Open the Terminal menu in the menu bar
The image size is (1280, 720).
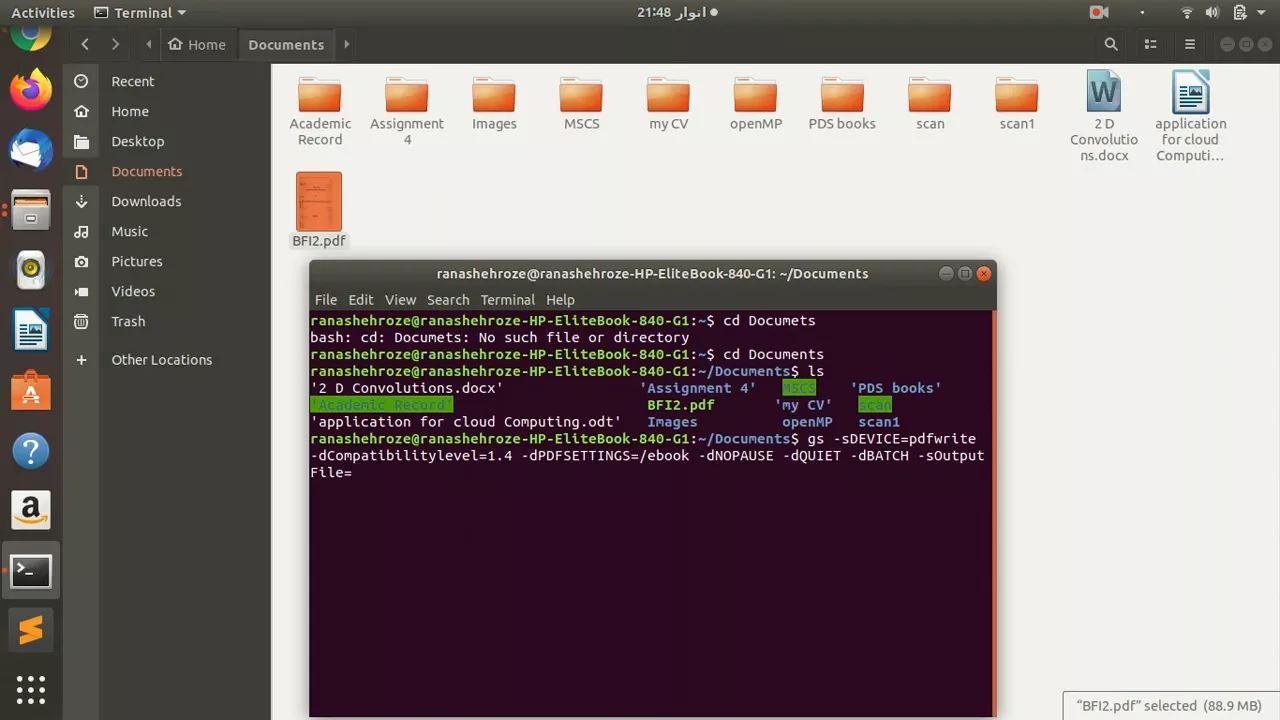point(508,300)
